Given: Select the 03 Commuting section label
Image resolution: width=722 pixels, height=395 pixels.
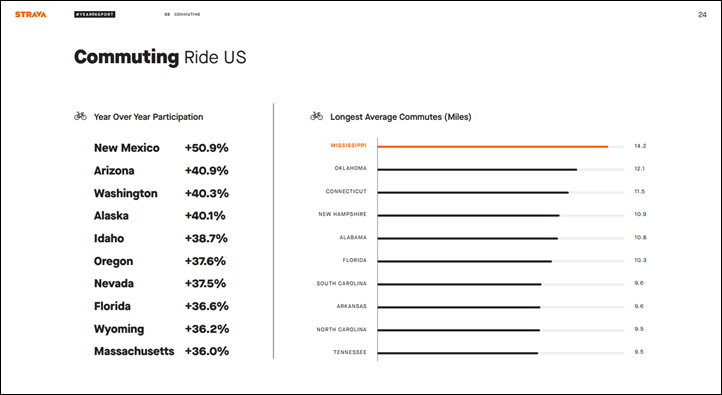Looking at the screenshot, I should [x=182, y=14].
